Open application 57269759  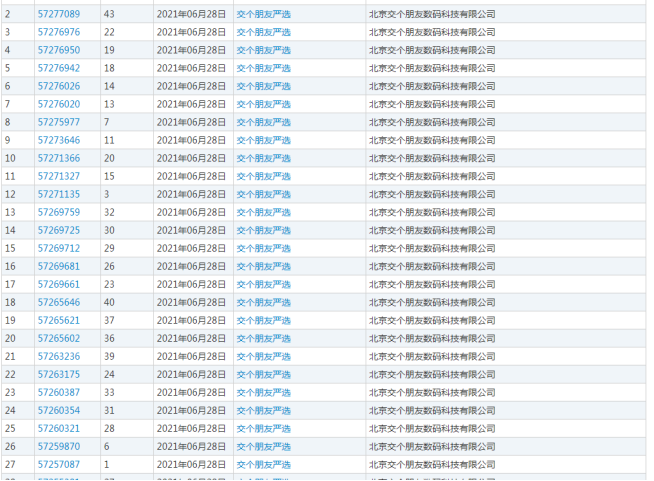58,212
